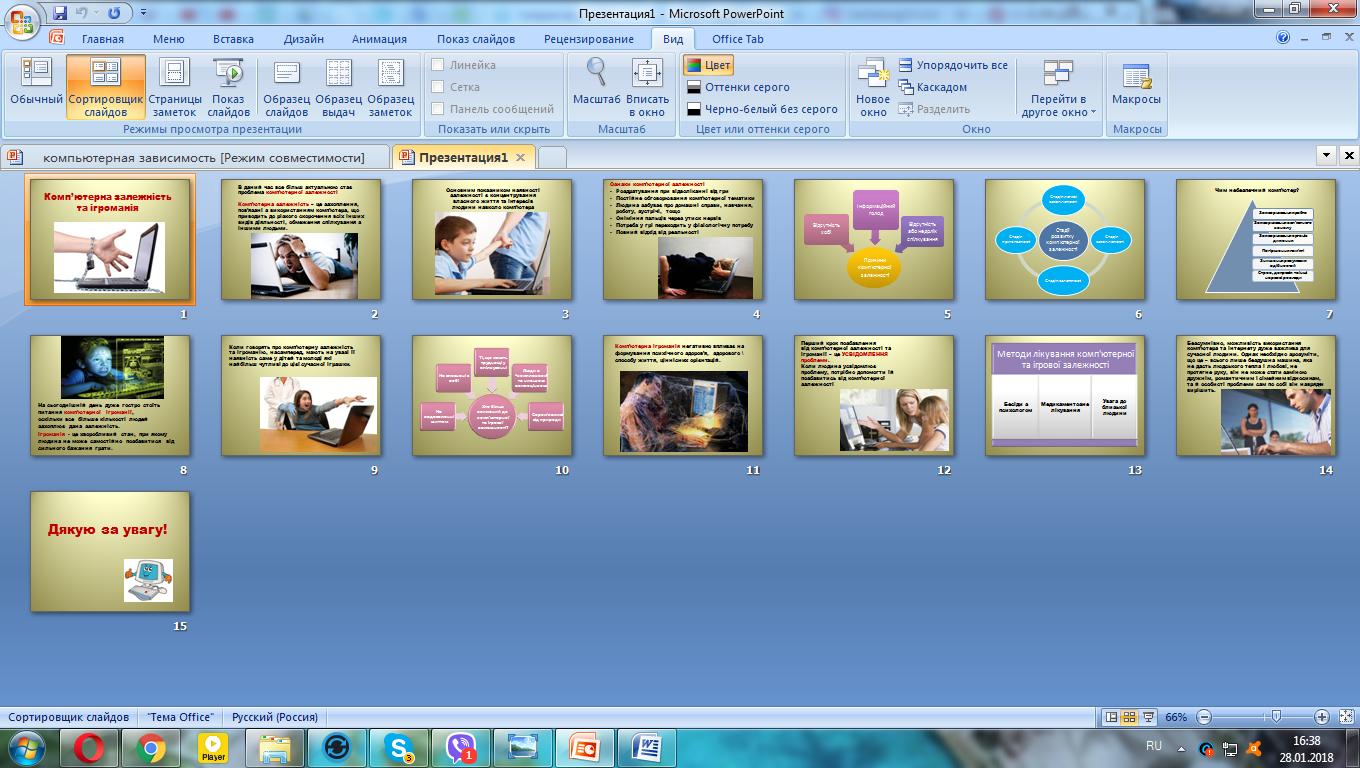Open the Главная ribbon tab
This screenshot has width=1360, height=768.
103,39
